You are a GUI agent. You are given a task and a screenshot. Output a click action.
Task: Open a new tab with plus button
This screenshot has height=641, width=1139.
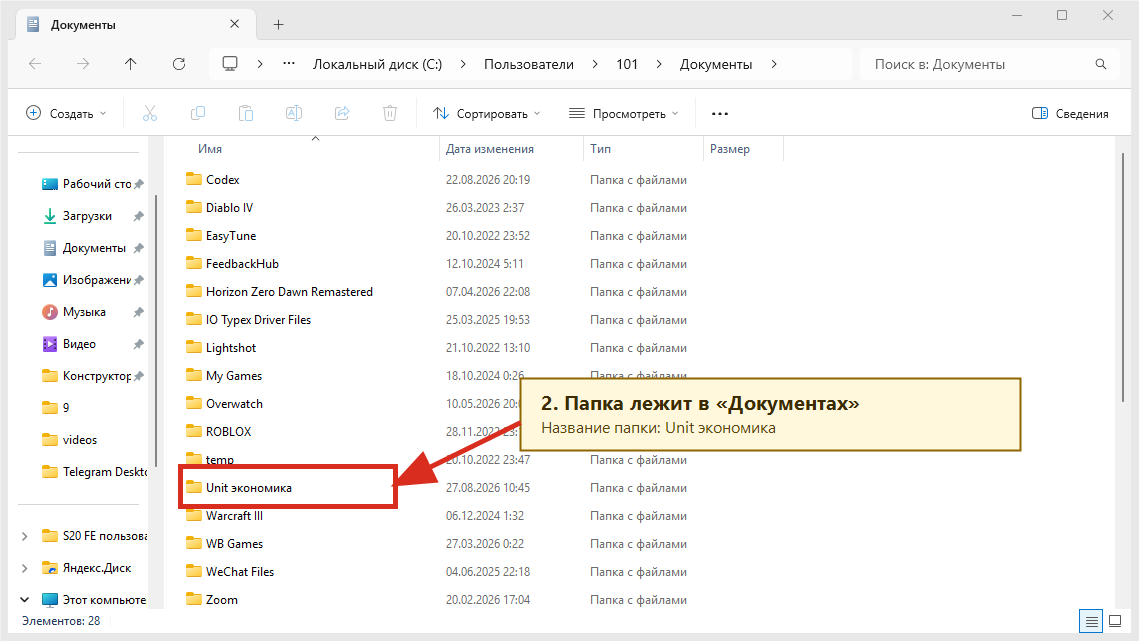click(x=278, y=25)
